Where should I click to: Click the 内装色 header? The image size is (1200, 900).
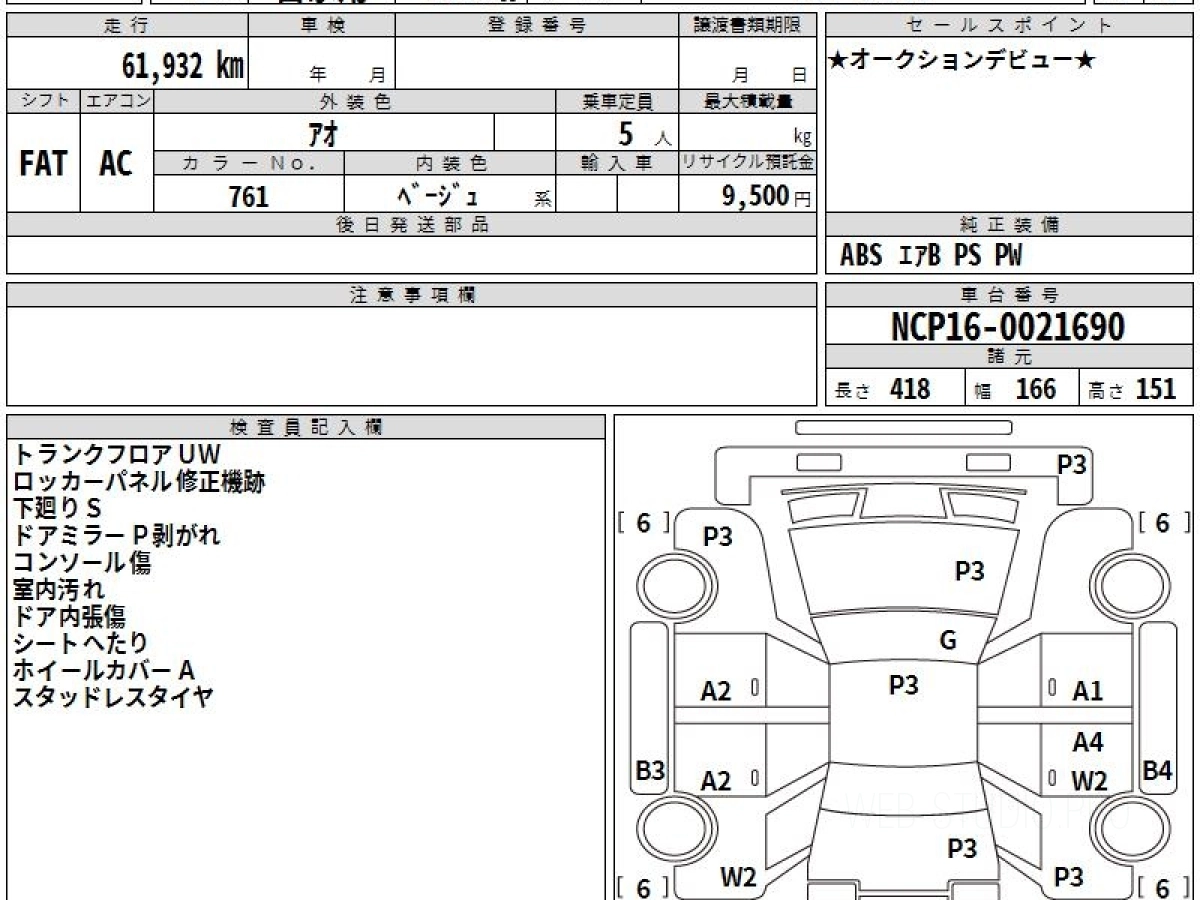450,163
